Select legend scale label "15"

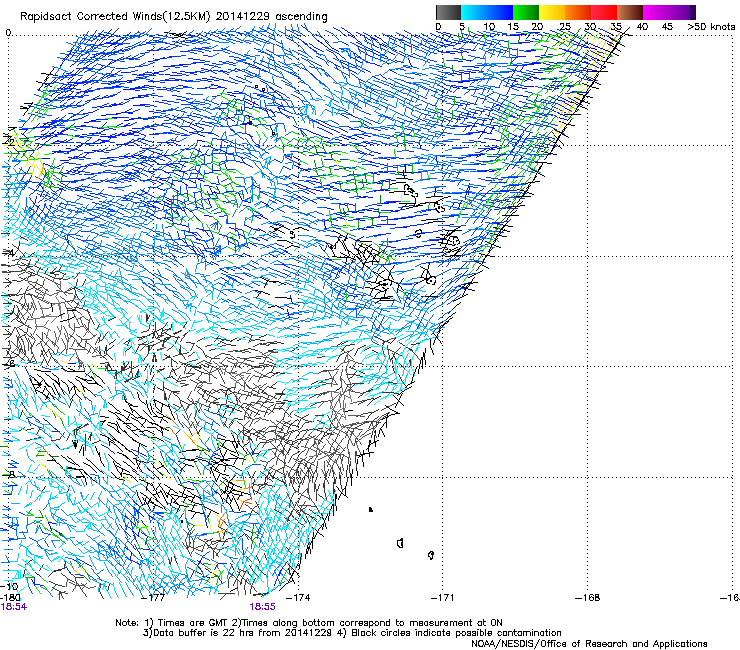pyautogui.click(x=513, y=27)
